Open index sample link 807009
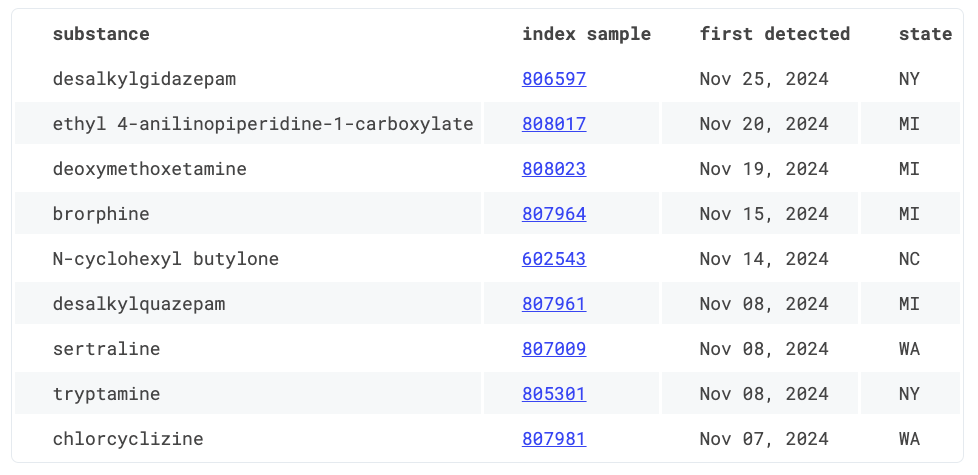This screenshot has height=475, width=978. [x=554, y=348]
